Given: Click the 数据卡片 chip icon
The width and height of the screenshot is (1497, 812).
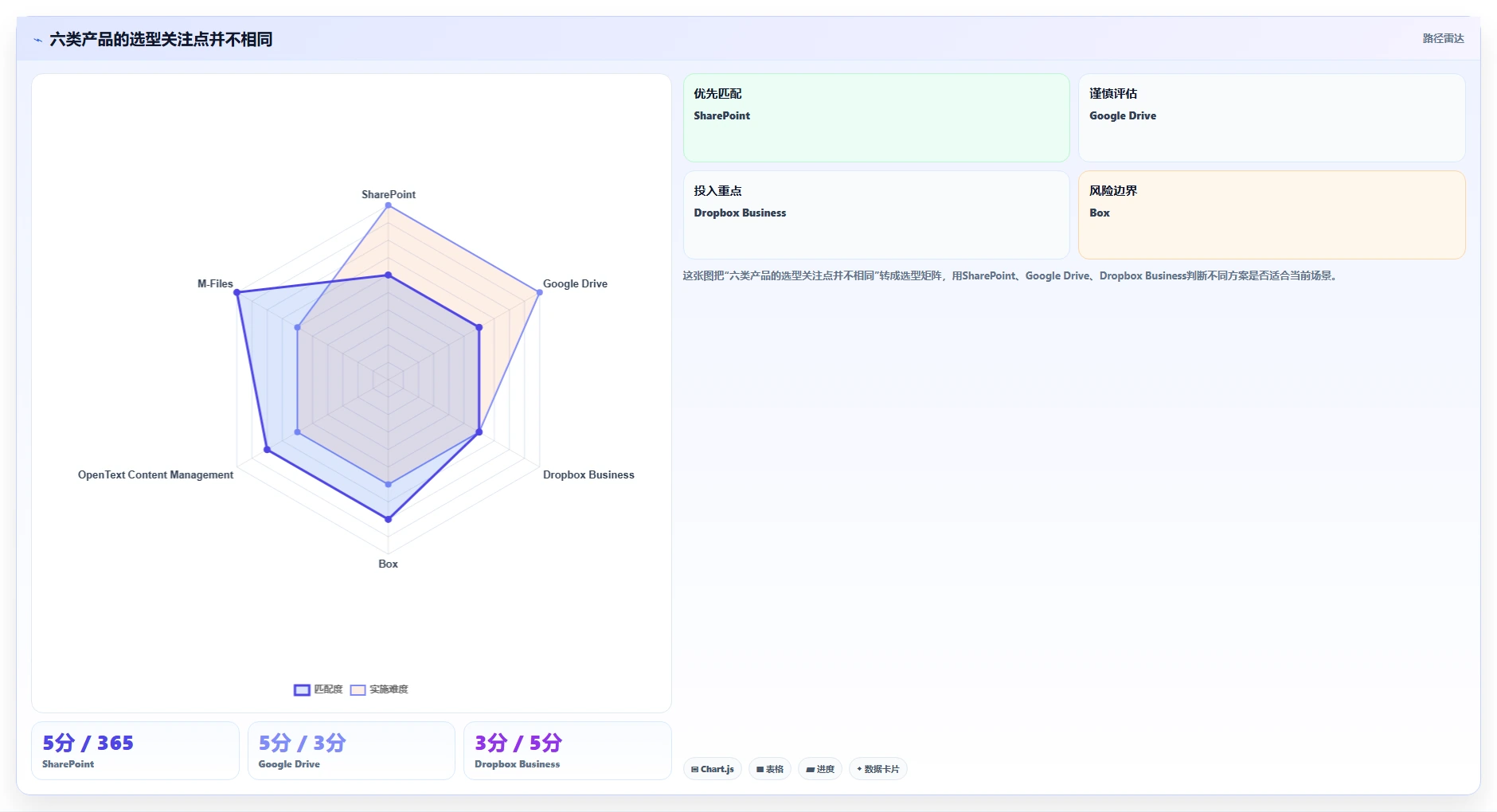Looking at the screenshot, I should [859, 769].
